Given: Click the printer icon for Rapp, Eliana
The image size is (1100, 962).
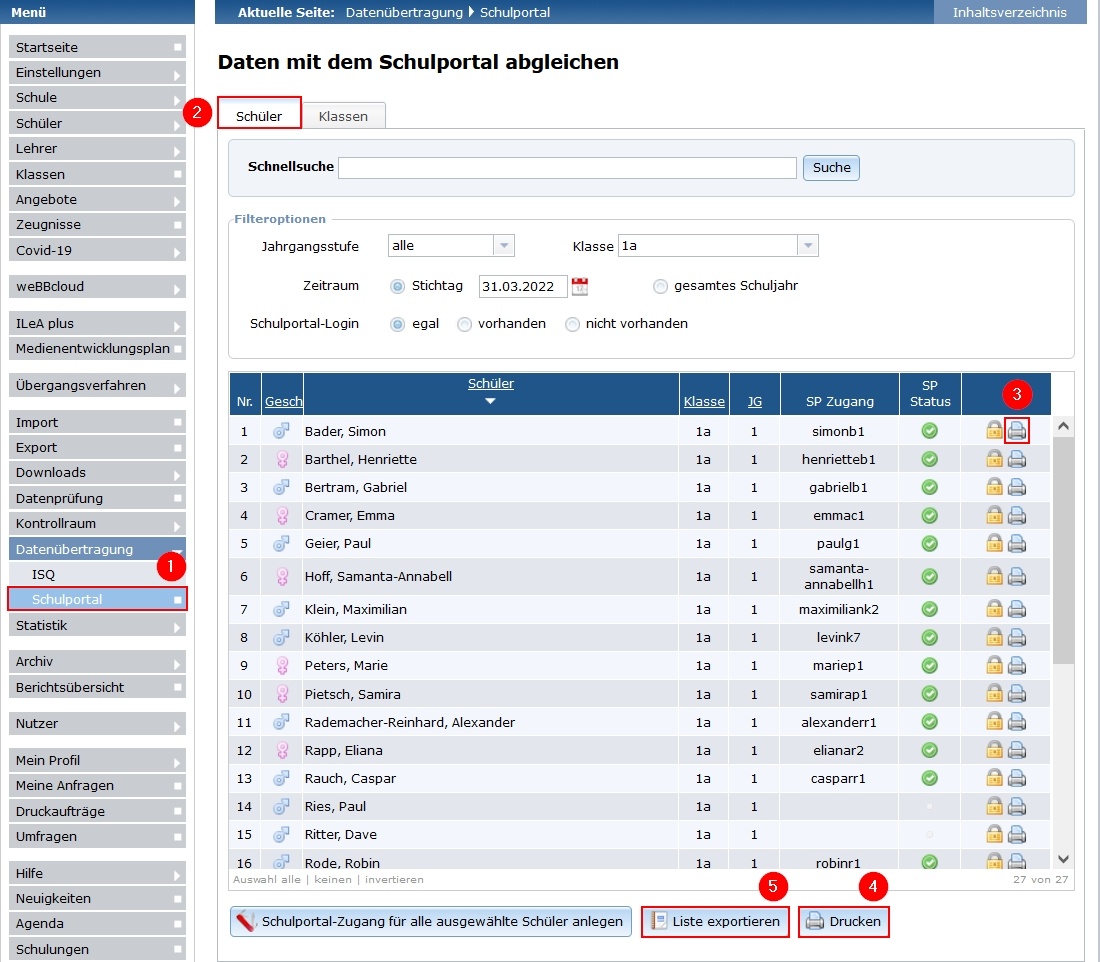Looking at the screenshot, I should (x=1017, y=750).
